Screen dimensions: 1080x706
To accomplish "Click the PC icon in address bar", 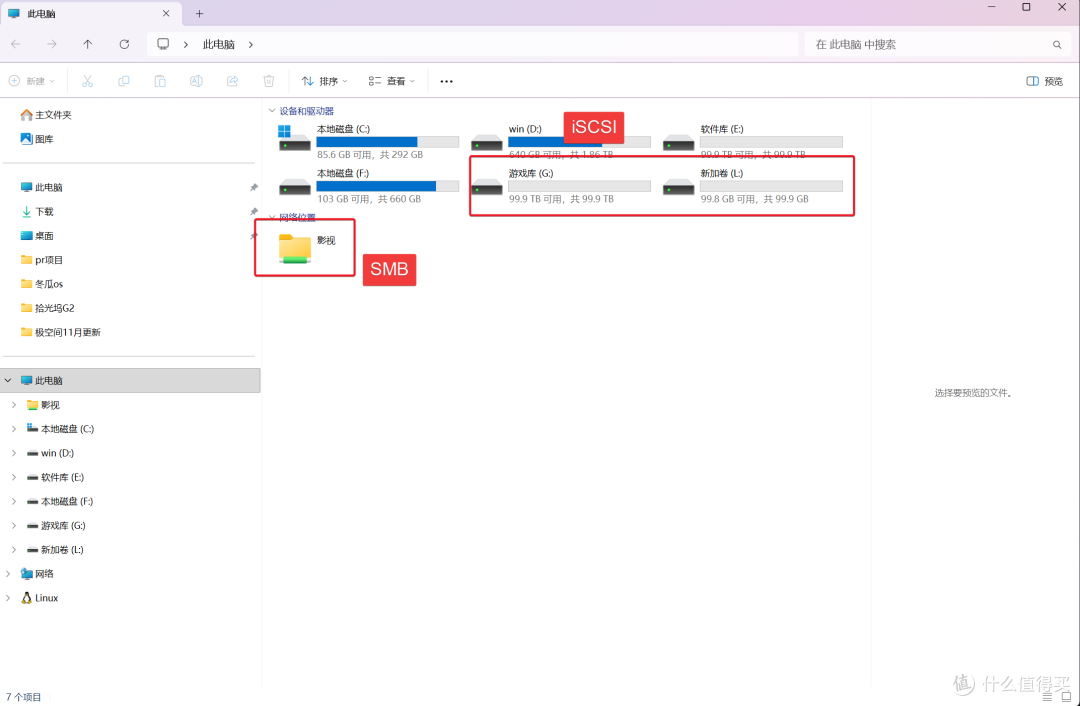I will (x=163, y=44).
